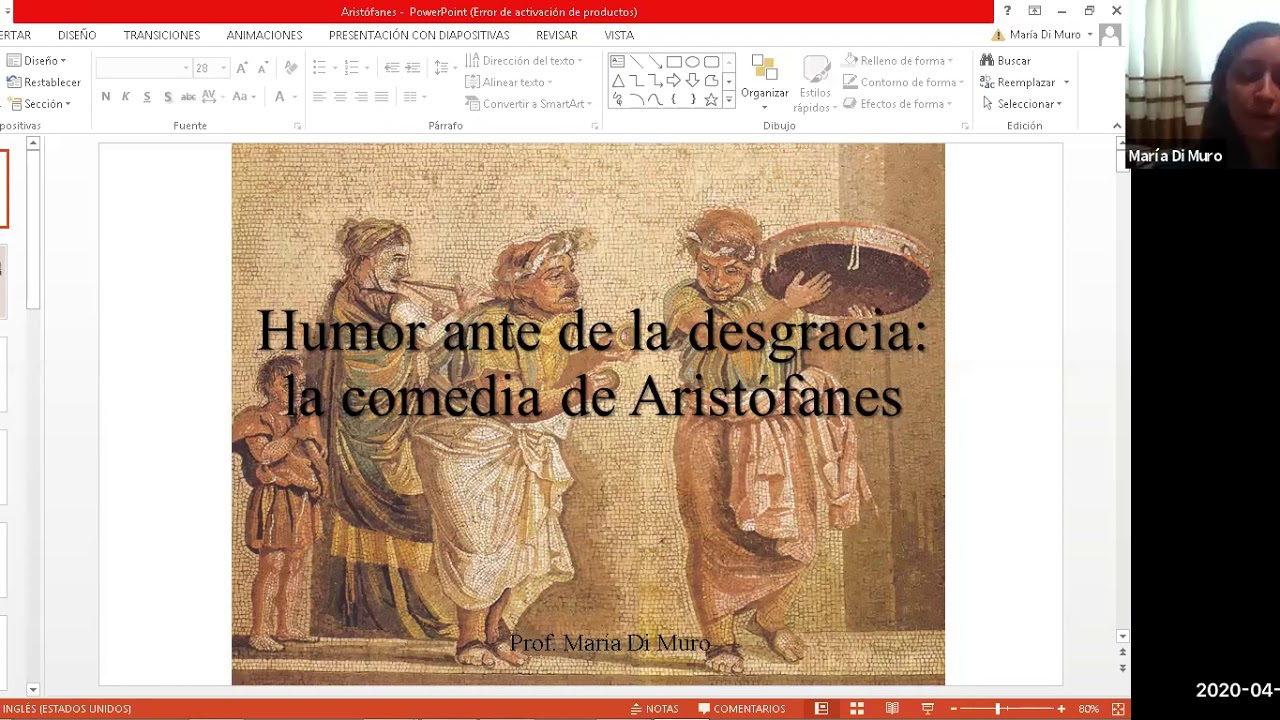Select the isosceles triangle shape
The height and width of the screenshot is (720, 1280).
[x=617, y=80]
